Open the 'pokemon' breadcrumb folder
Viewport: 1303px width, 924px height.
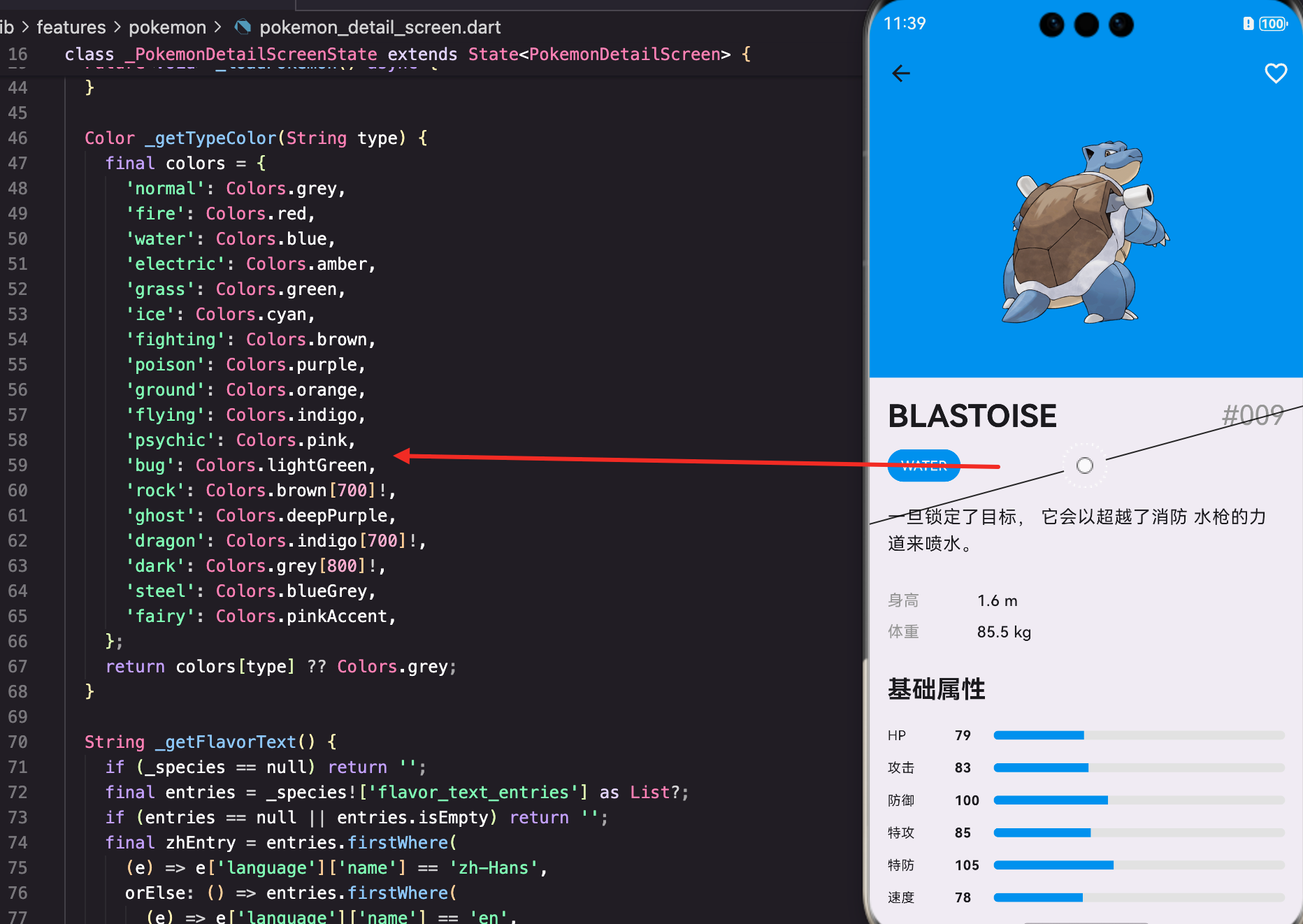[168, 27]
